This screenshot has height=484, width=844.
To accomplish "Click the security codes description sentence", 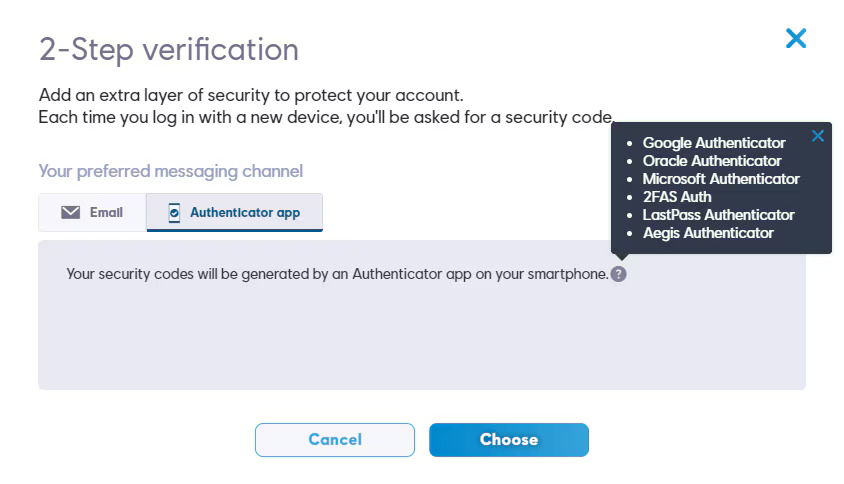I will tap(336, 273).
